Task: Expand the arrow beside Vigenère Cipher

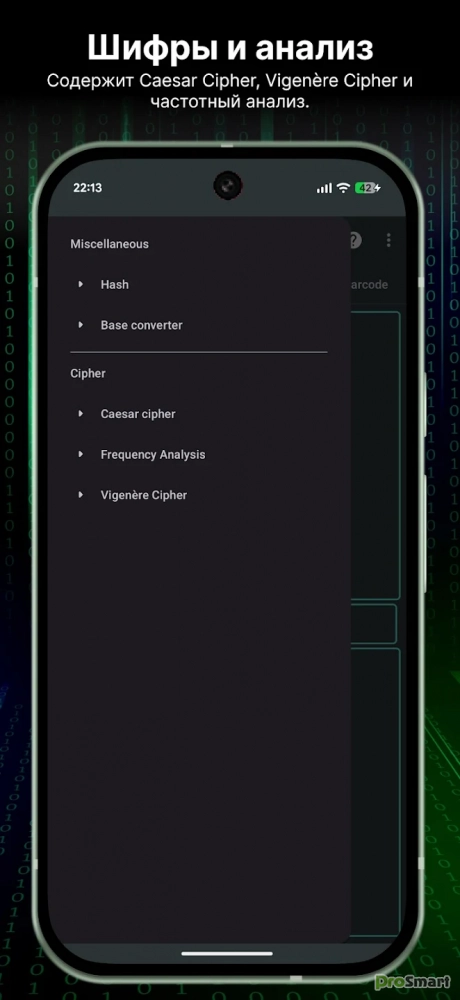Action: tap(80, 494)
